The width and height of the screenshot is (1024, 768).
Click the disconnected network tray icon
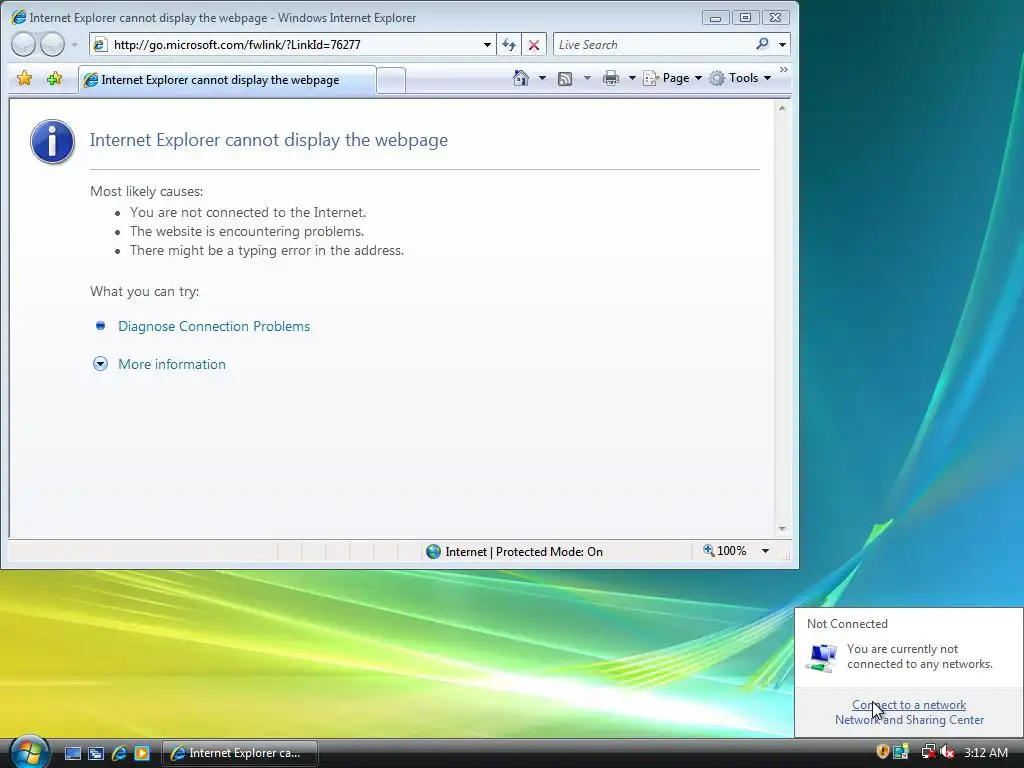coord(928,752)
